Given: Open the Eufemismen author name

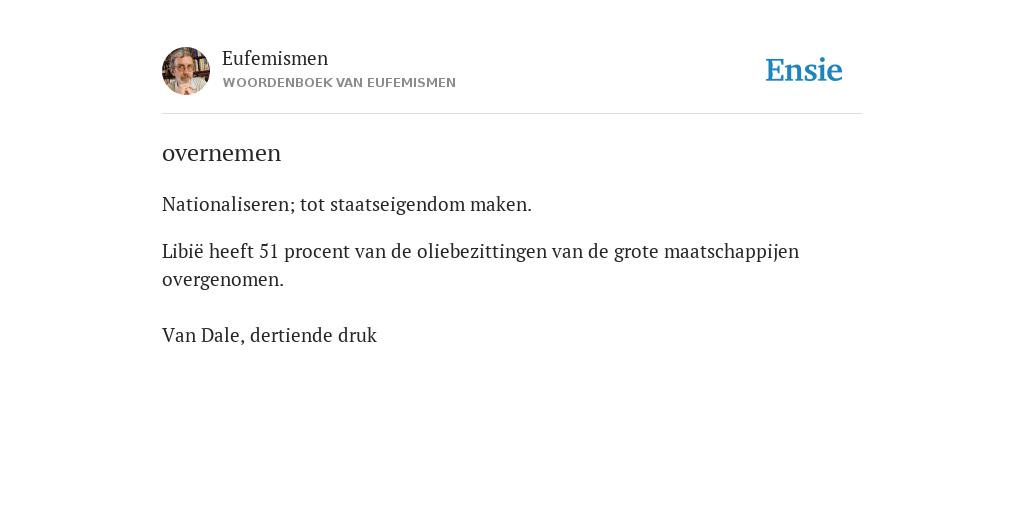Looking at the screenshot, I should 275,59.
